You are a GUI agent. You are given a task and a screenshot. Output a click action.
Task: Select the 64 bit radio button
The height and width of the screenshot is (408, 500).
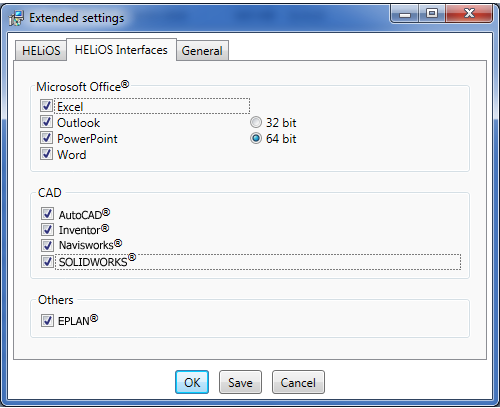coord(256,138)
